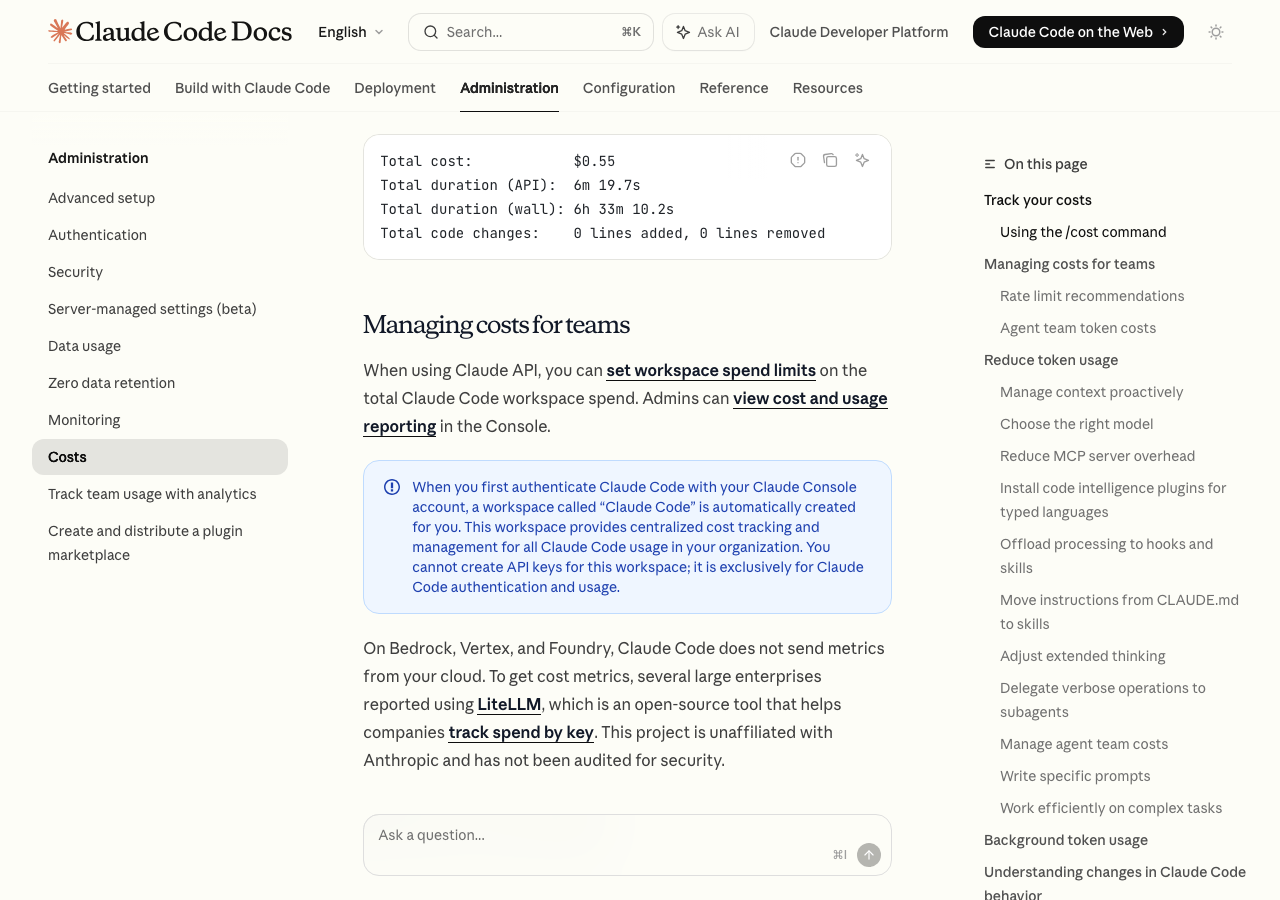This screenshot has height=900, width=1280.
Task: Copy the code block contents
Action: click(830, 160)
